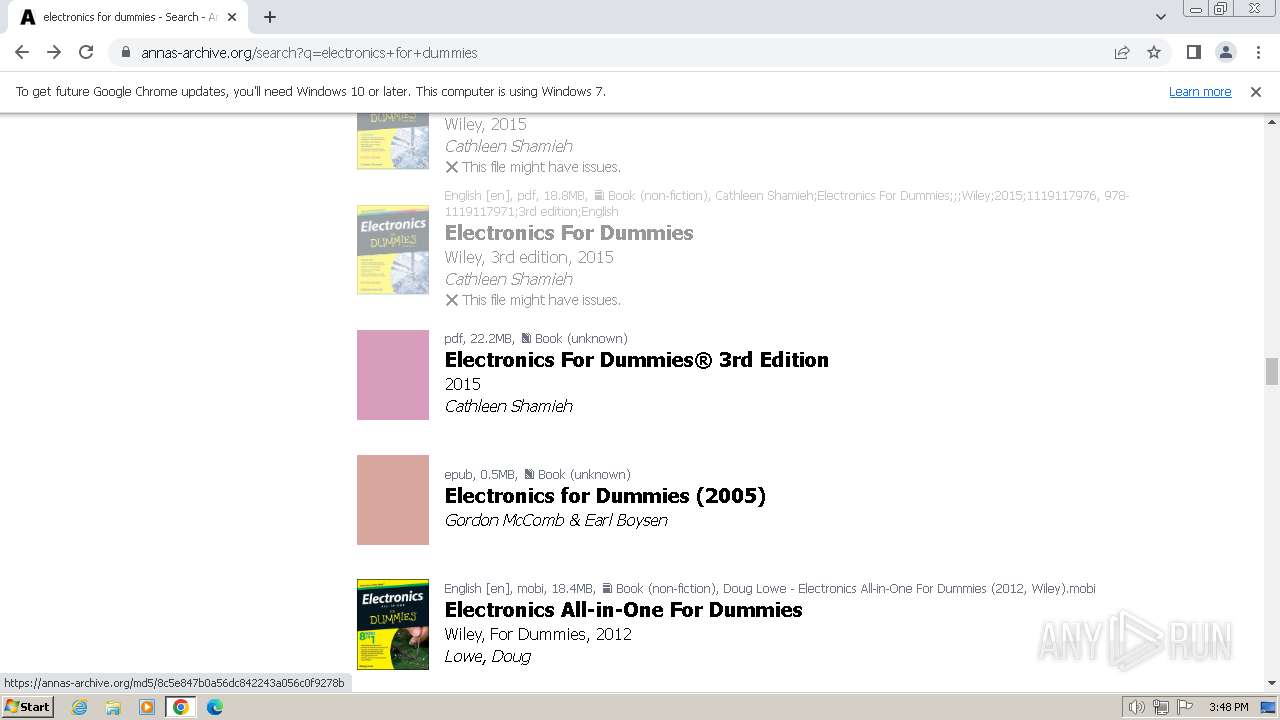Reload the current page

86,52
